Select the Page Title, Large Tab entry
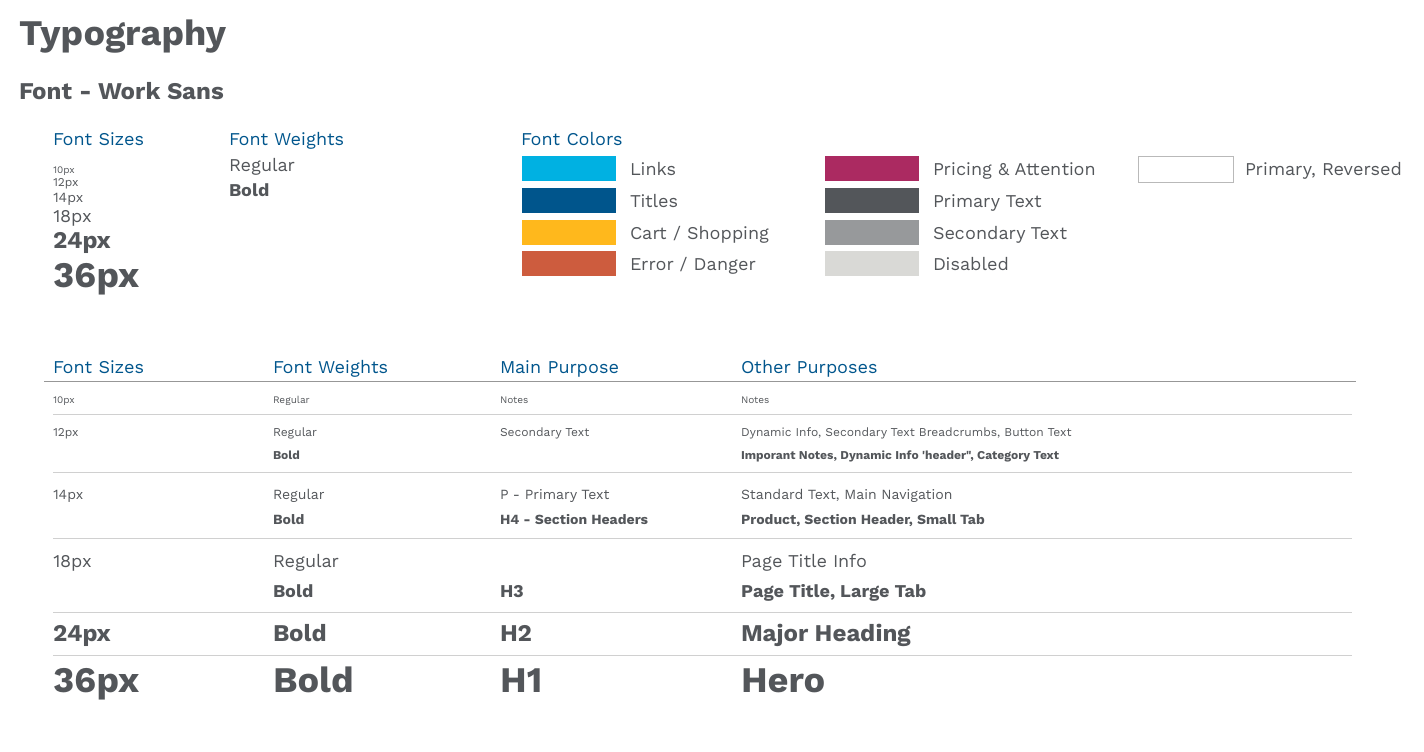The image size is (1424, 752). click(833, 591)
